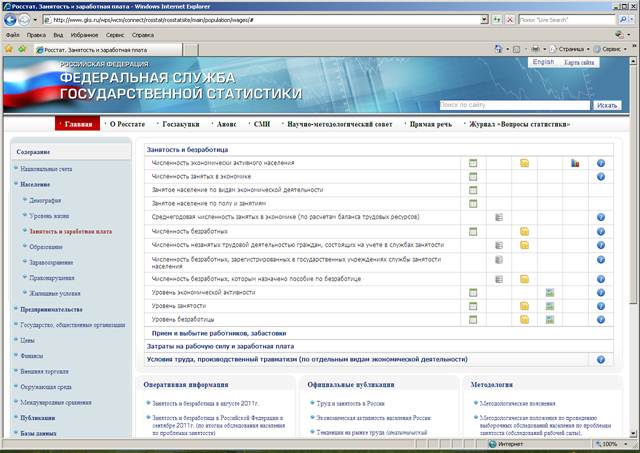Select Предпринимательство in the sidebar
This screenshot has height=453, width=640.
tap(51, 310)
